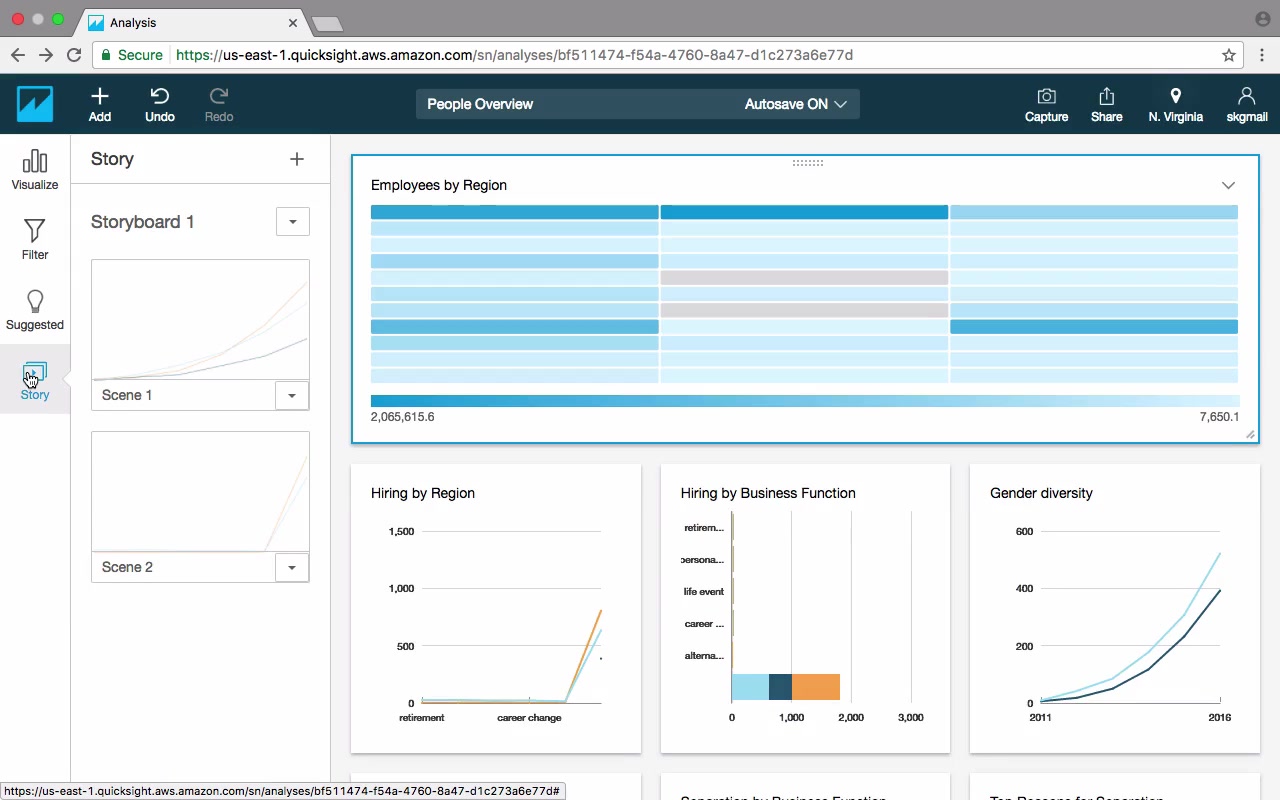This screenshot has height=800, width=1280.
Task: Click the Employees by Region resize corner
Action: click(1250, 434)
